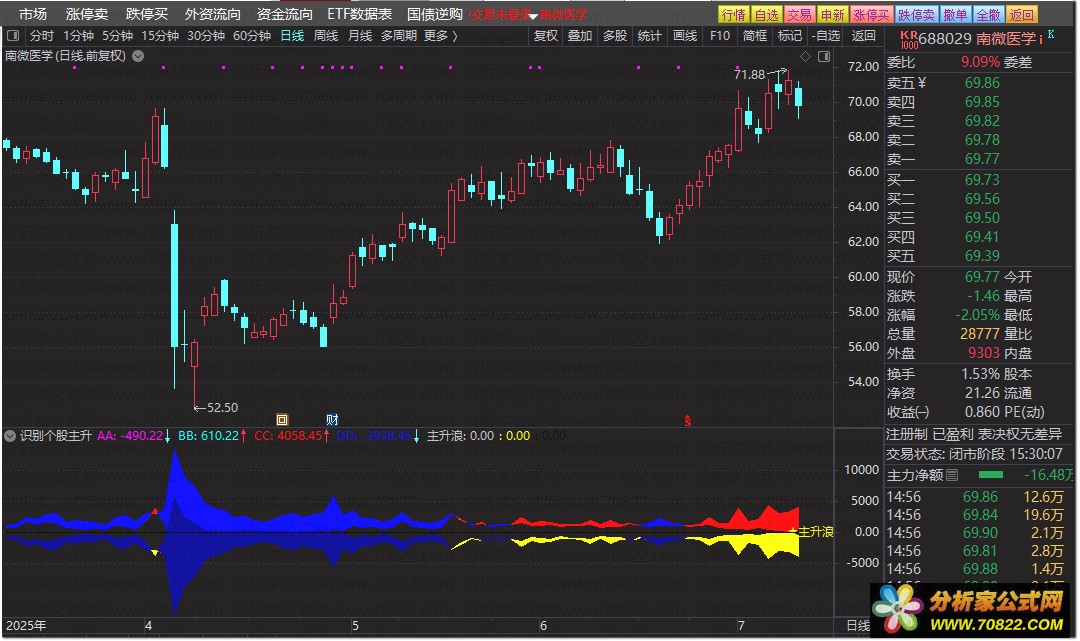
Task: Click the blue 撤单 cancel order button
Action: tap(955, 14)
